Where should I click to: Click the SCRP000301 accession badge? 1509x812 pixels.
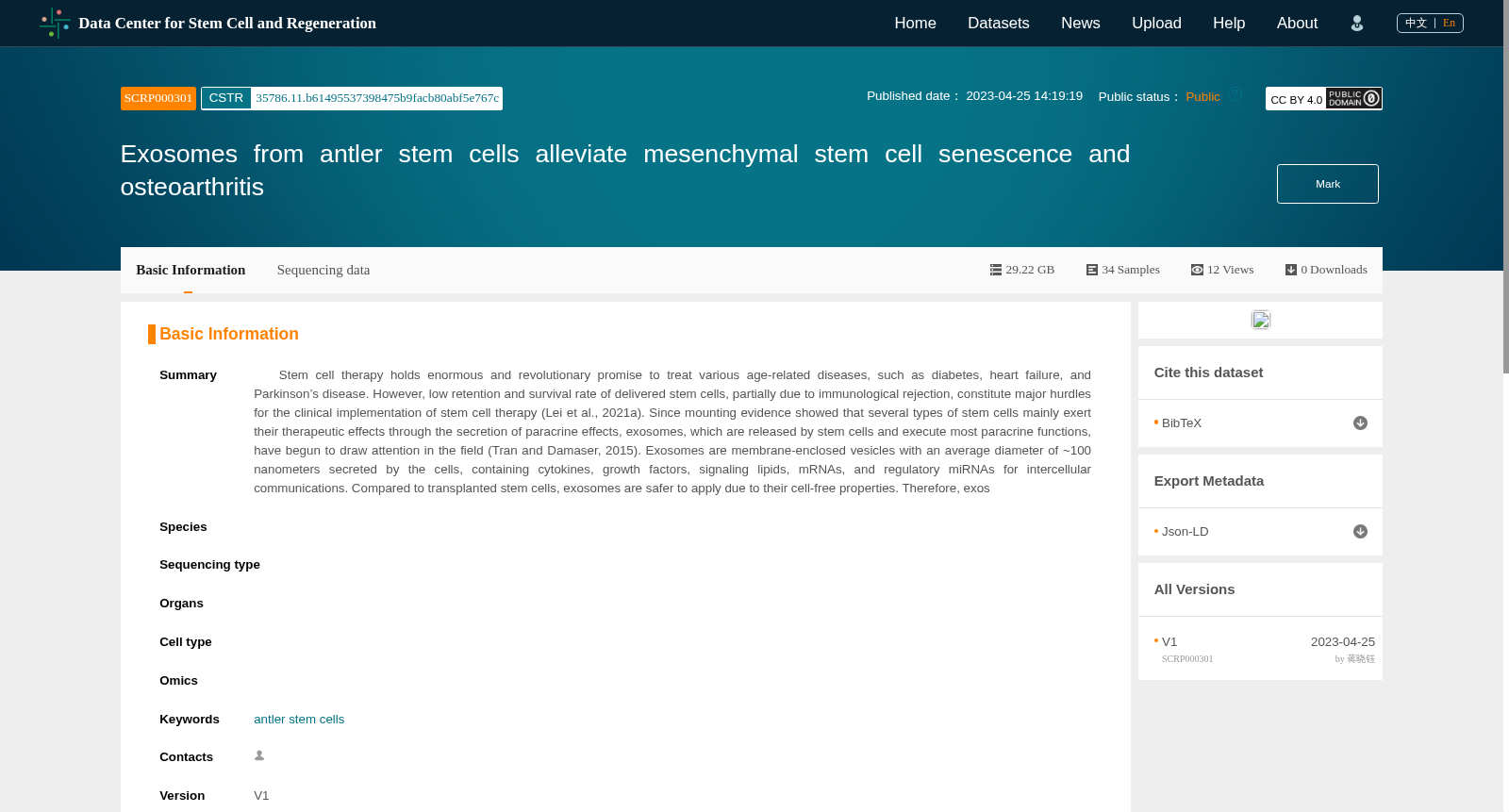[x=158, y=98]
